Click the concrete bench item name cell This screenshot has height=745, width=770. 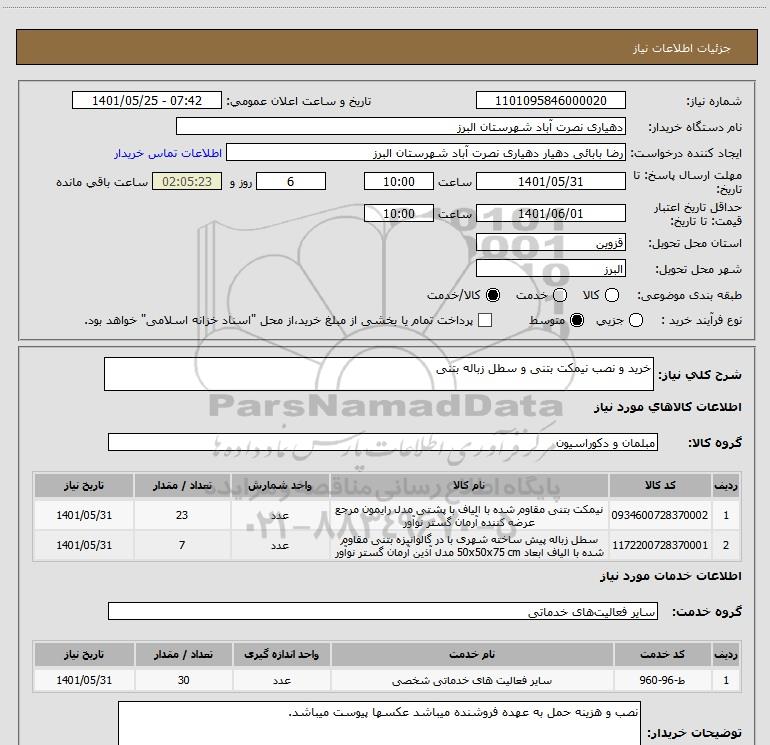tap(469, 516)
